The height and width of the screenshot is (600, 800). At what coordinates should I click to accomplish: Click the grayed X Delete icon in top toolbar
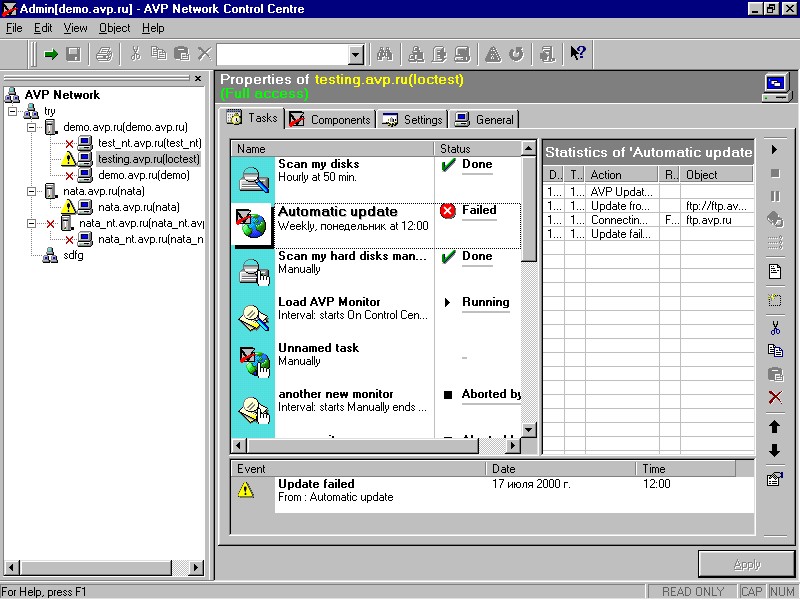[x=204, y=54]
